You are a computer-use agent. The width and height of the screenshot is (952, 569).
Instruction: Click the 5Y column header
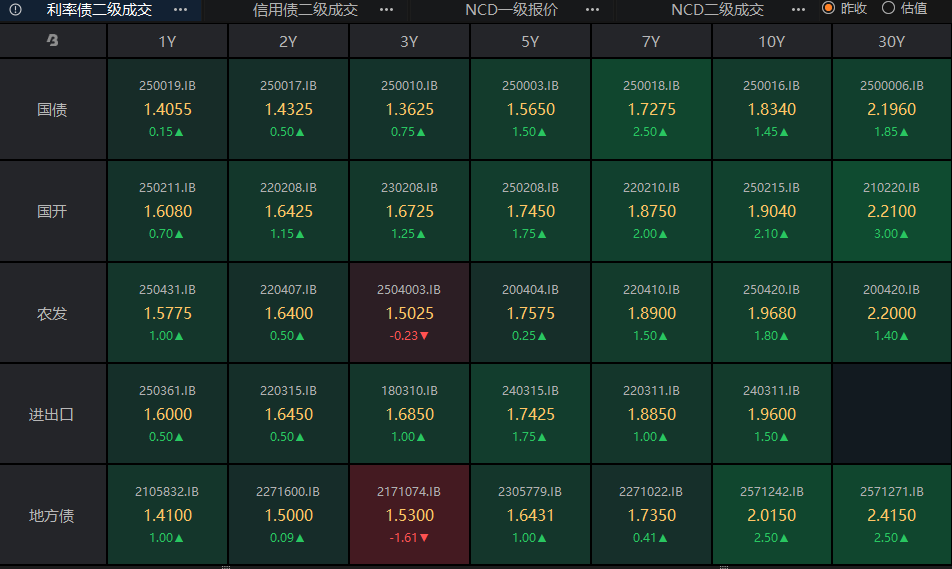[x=530, y=41]
